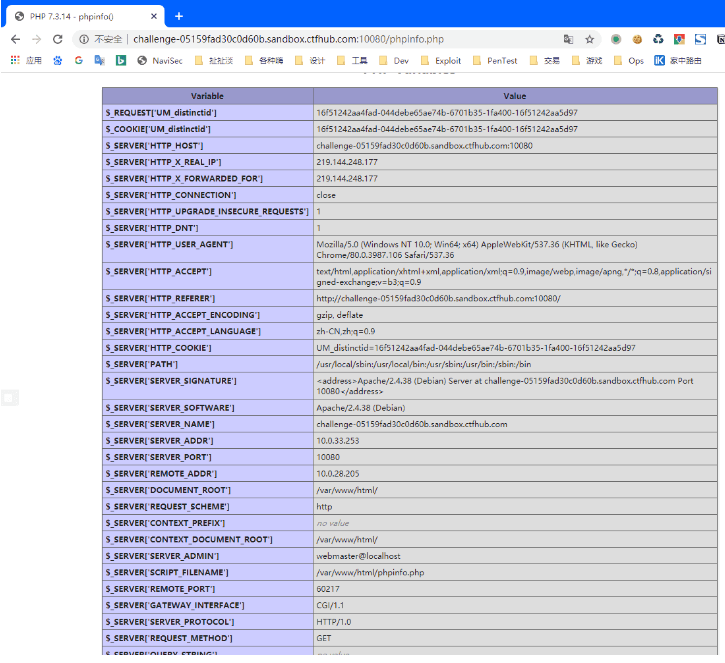Click the webmaster@localhost value
Image resolution: width=725 pixels, height=663 pixels.
358,556
